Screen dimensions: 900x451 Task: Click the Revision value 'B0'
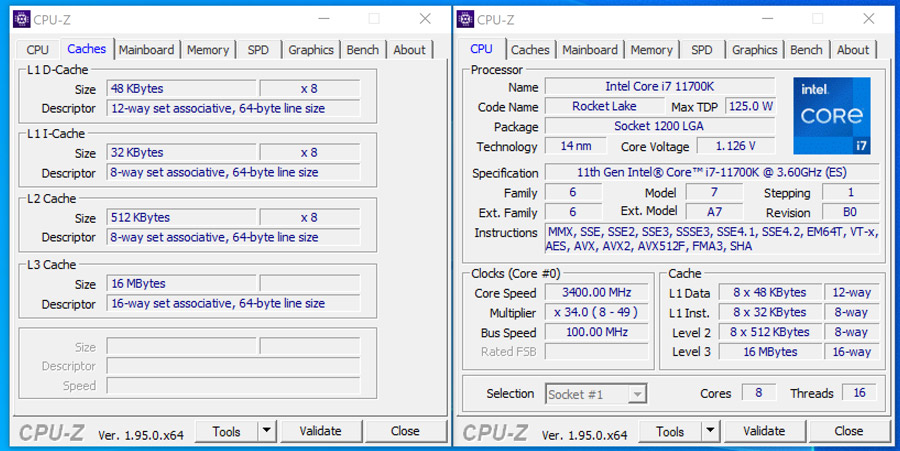point(850,212)
